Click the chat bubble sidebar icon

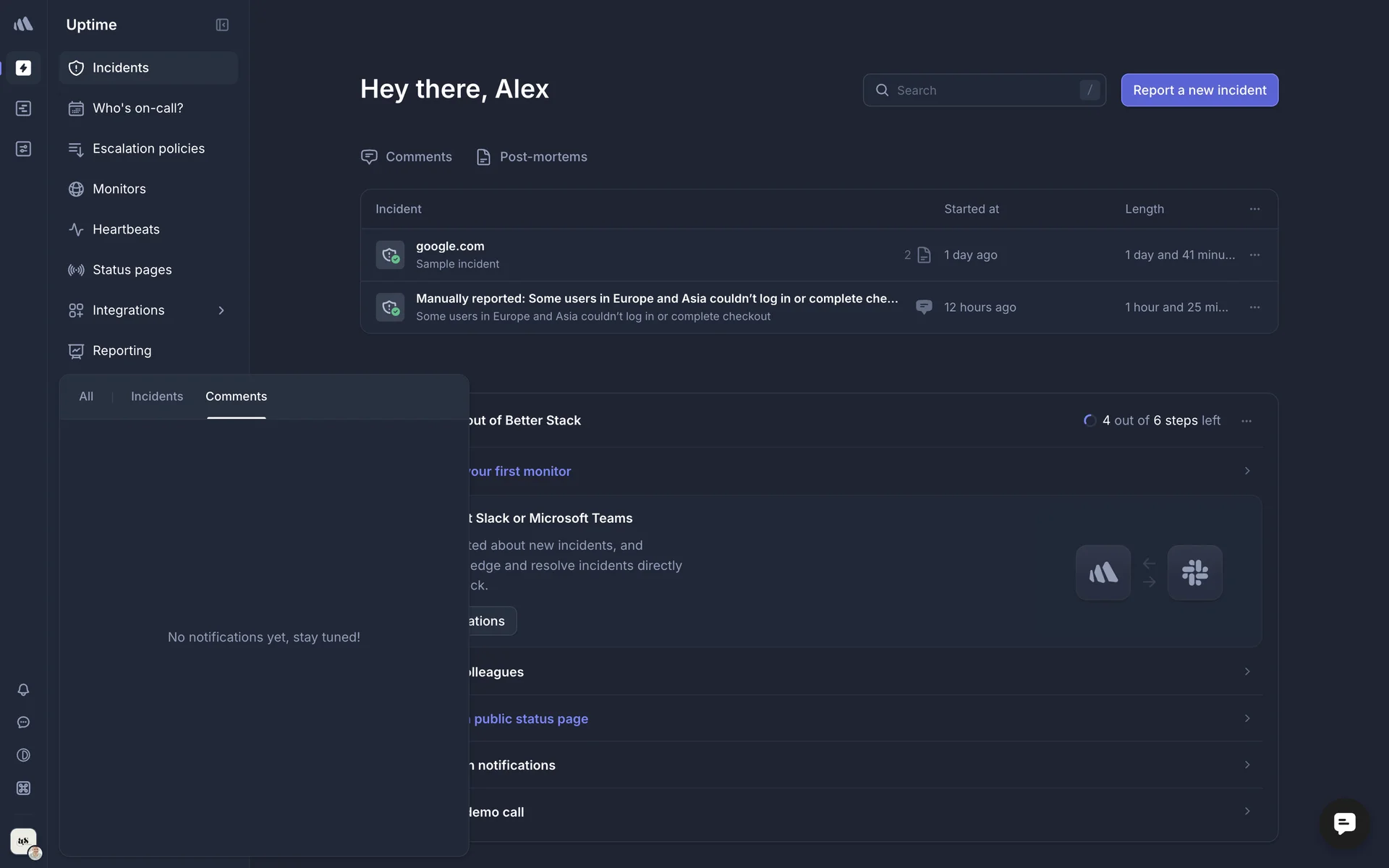point(23,723)
